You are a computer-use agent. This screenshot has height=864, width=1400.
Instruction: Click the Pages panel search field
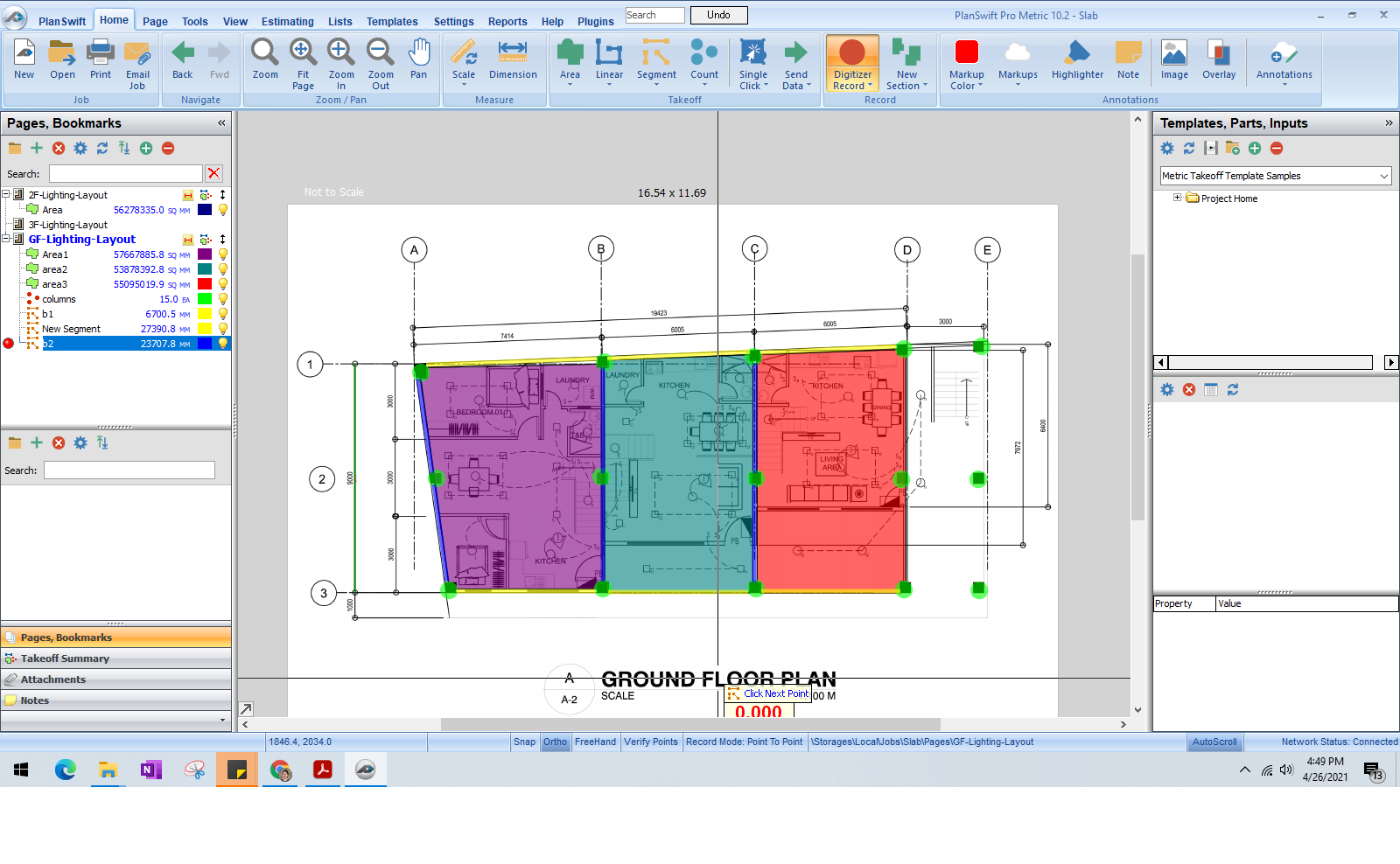(x=125, y=173)
